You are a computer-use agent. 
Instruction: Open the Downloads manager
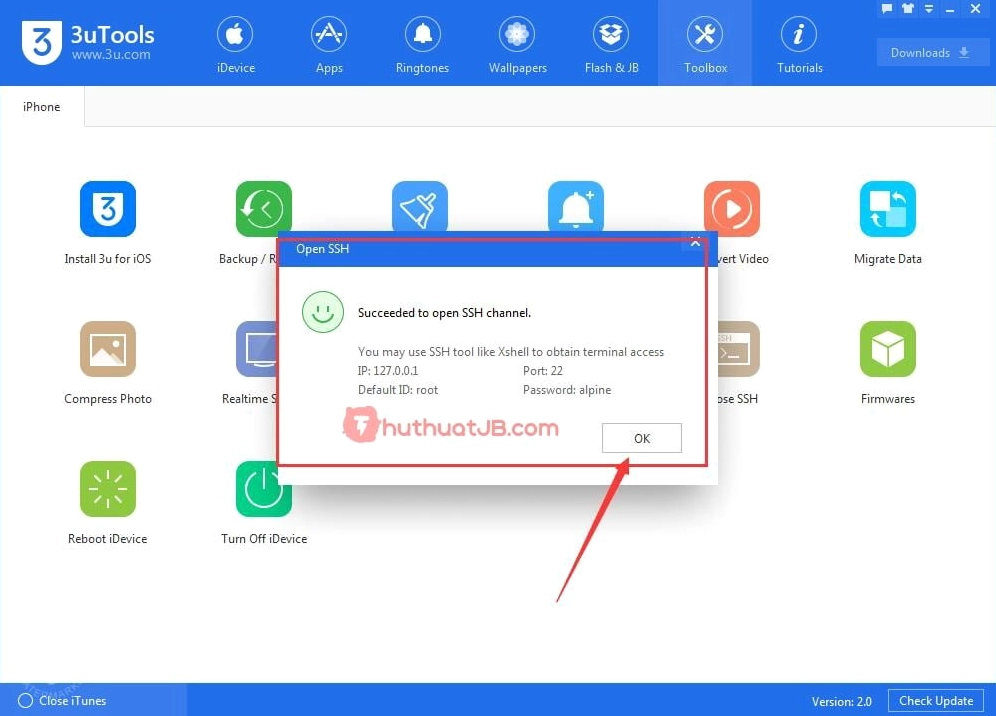point(932,53)
